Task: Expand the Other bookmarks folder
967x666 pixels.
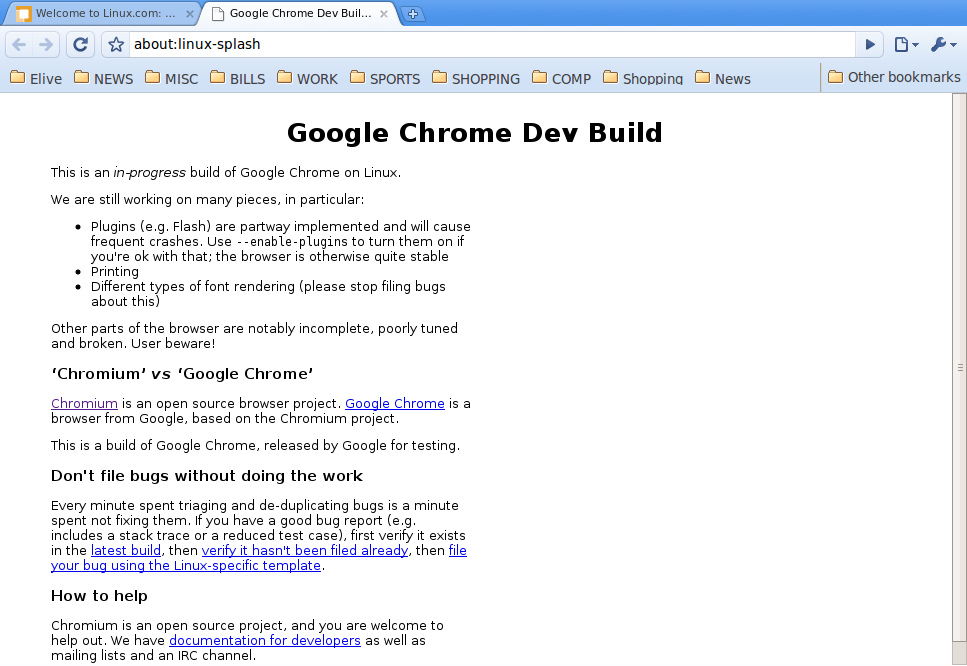Action: tap(894, 77)
